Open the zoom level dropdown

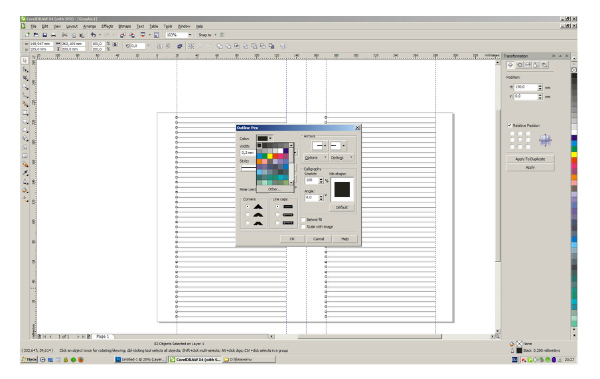coord(190,35)
